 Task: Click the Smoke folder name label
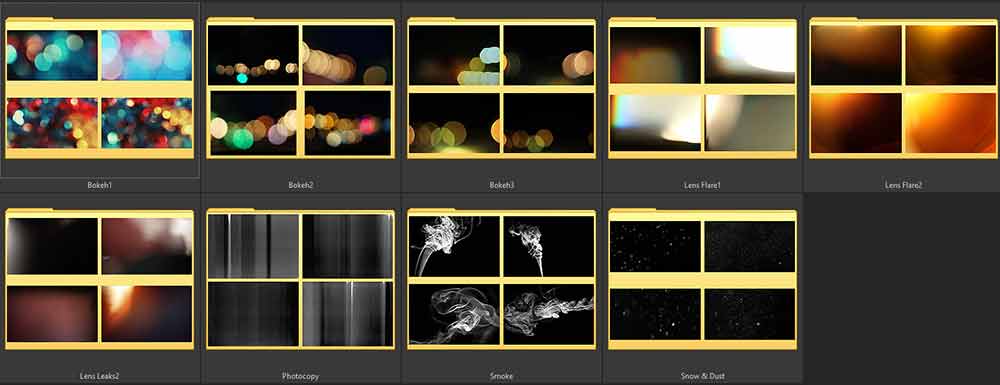pos(501,376)
